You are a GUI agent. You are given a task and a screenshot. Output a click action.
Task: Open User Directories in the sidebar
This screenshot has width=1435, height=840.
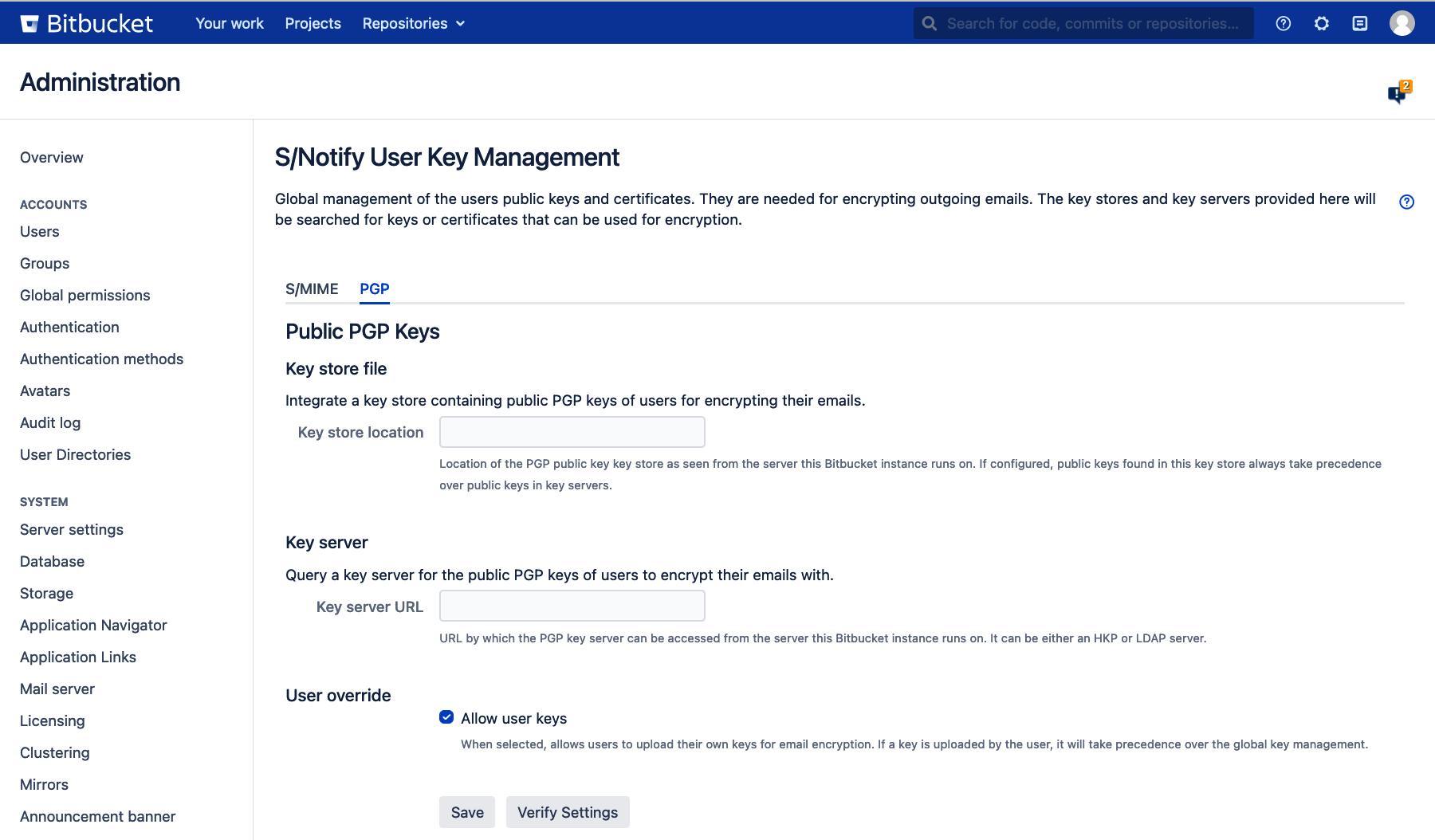75,454
